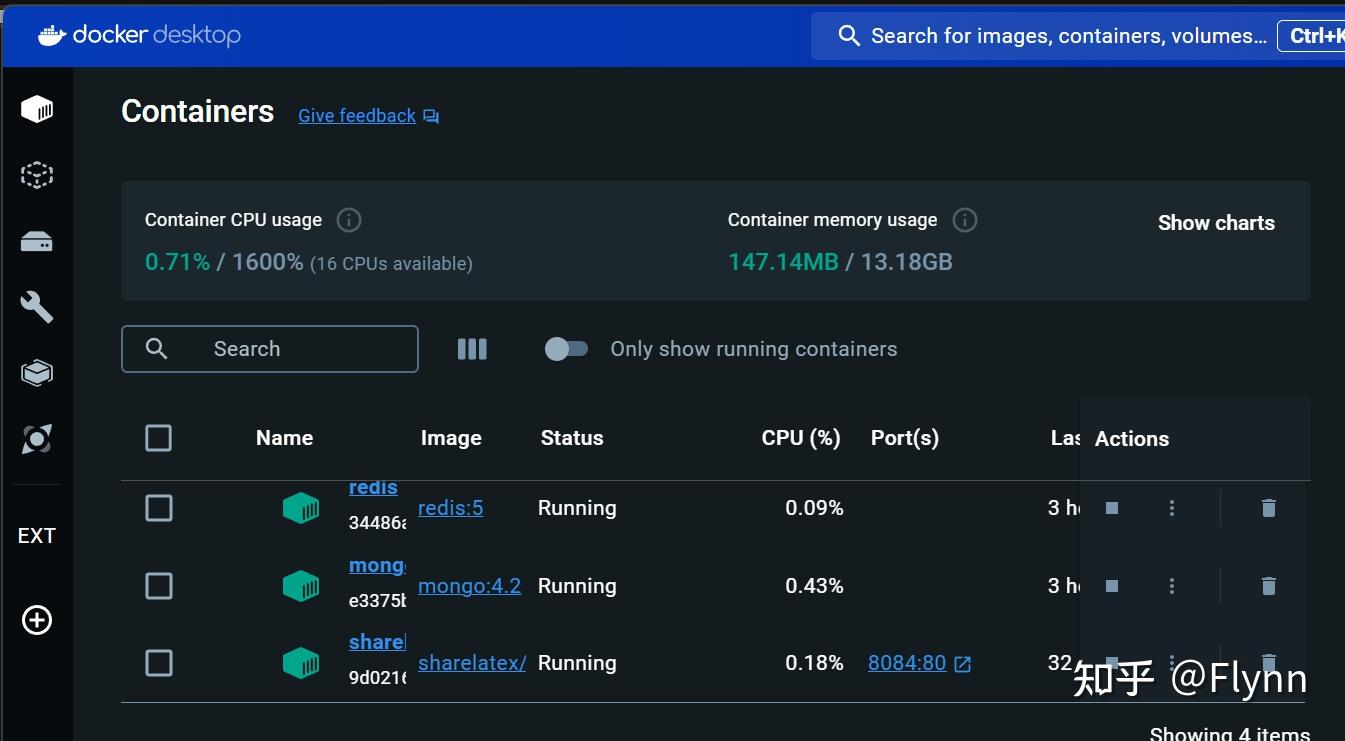
Task: Open more actions for mongo container
Action: 1172,586
